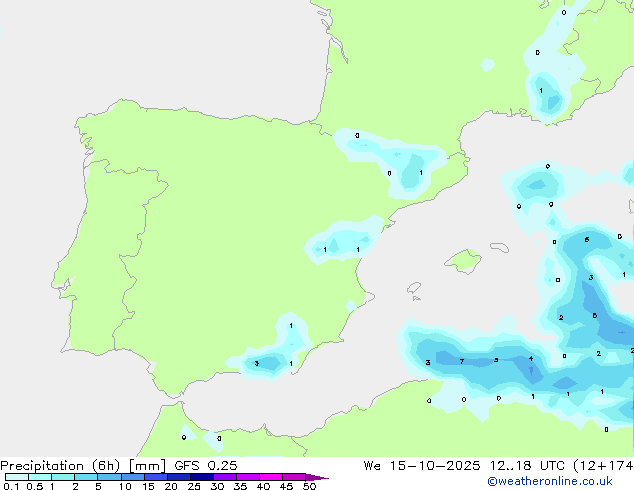The height and width of the screenshot is (490, 634).
Task: Click the 45–50 mm legend swatch
Action: pos(294,477)
